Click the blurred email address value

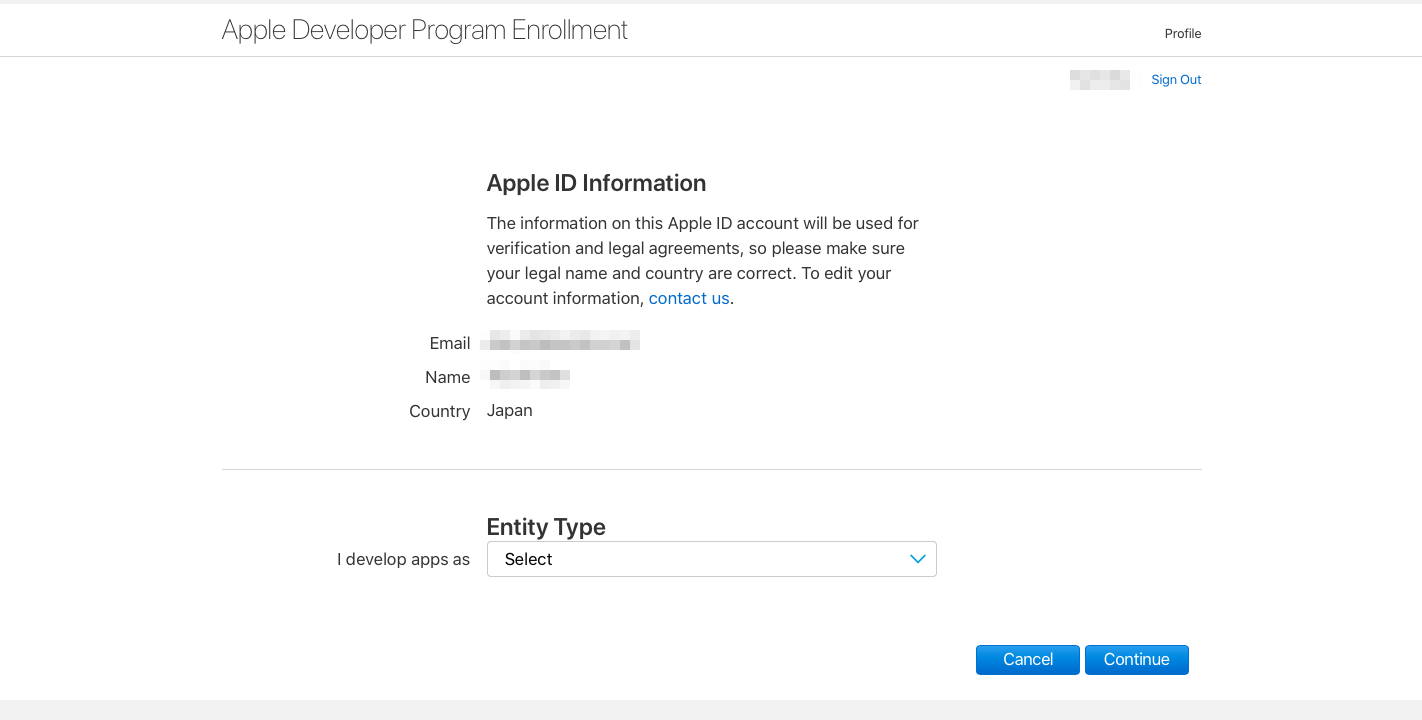tap(560, 341)
